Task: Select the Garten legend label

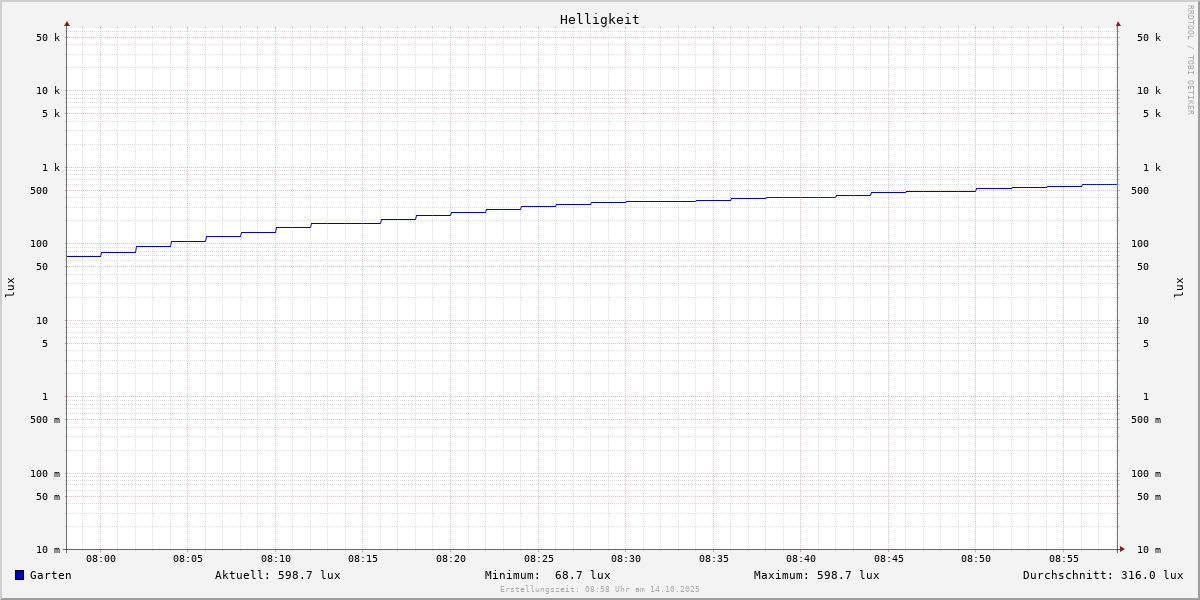Action: click(50, 575)
